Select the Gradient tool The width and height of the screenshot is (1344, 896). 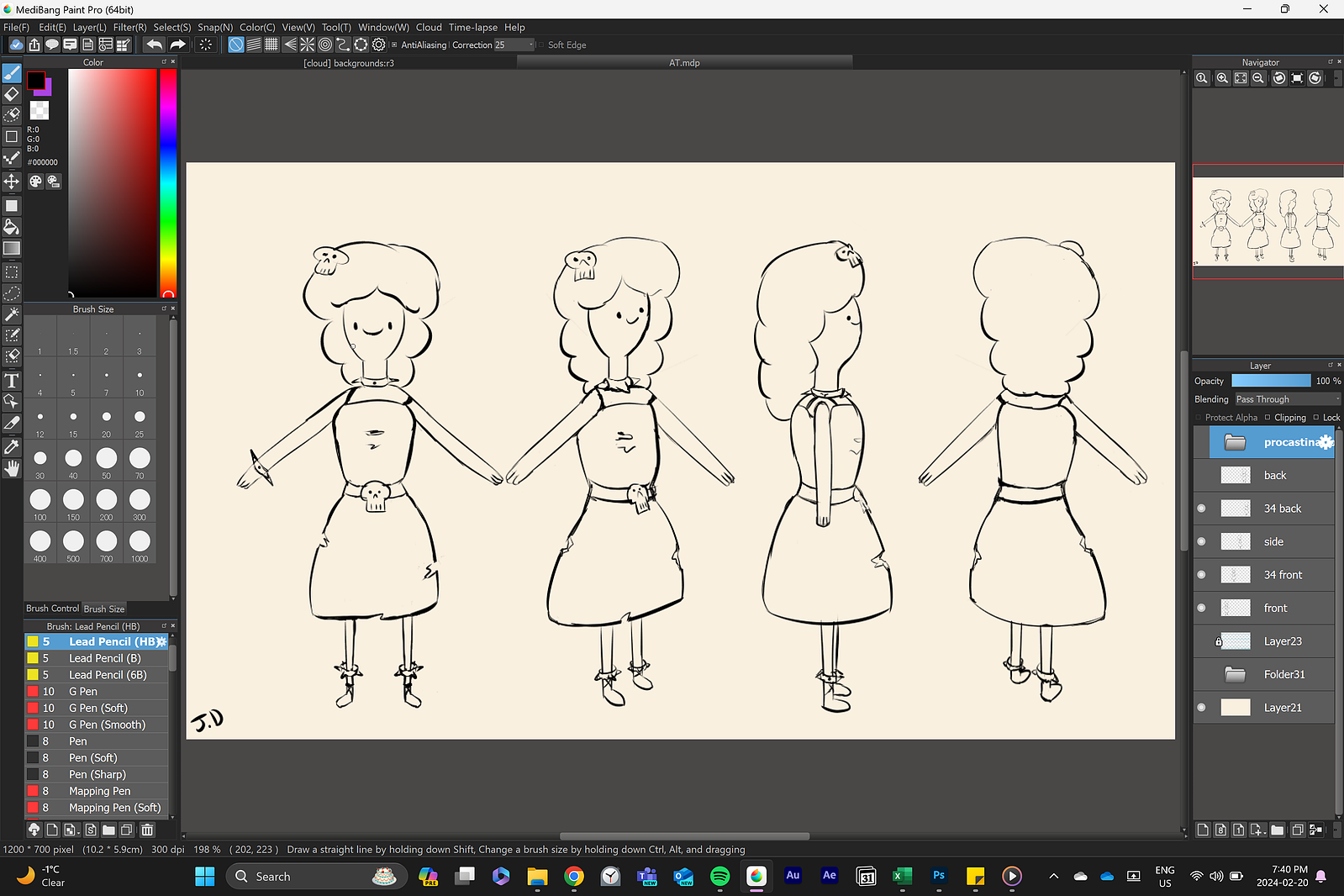click(12, 248)
